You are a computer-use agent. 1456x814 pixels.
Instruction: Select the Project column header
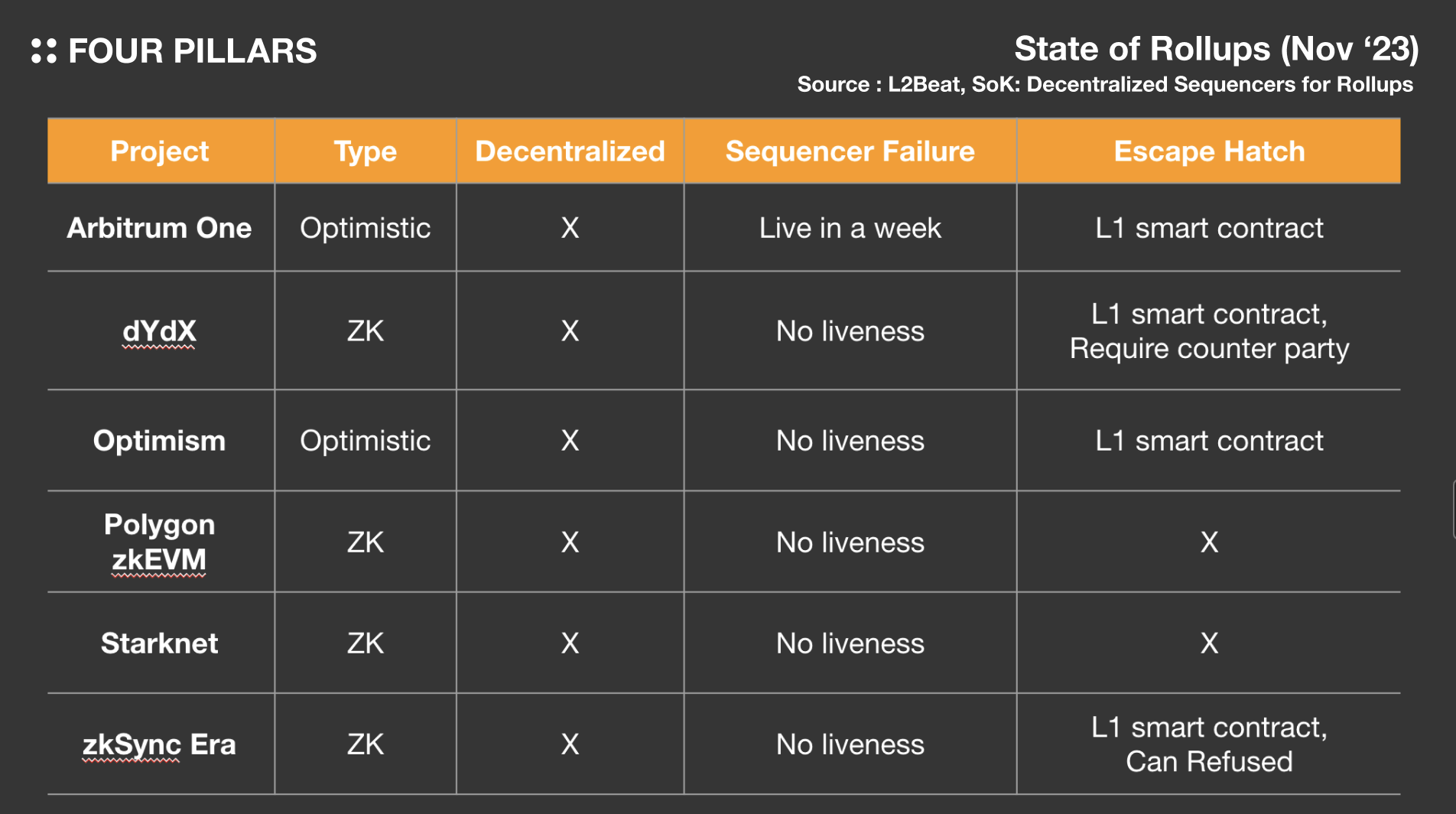click(x=160, y=151)
